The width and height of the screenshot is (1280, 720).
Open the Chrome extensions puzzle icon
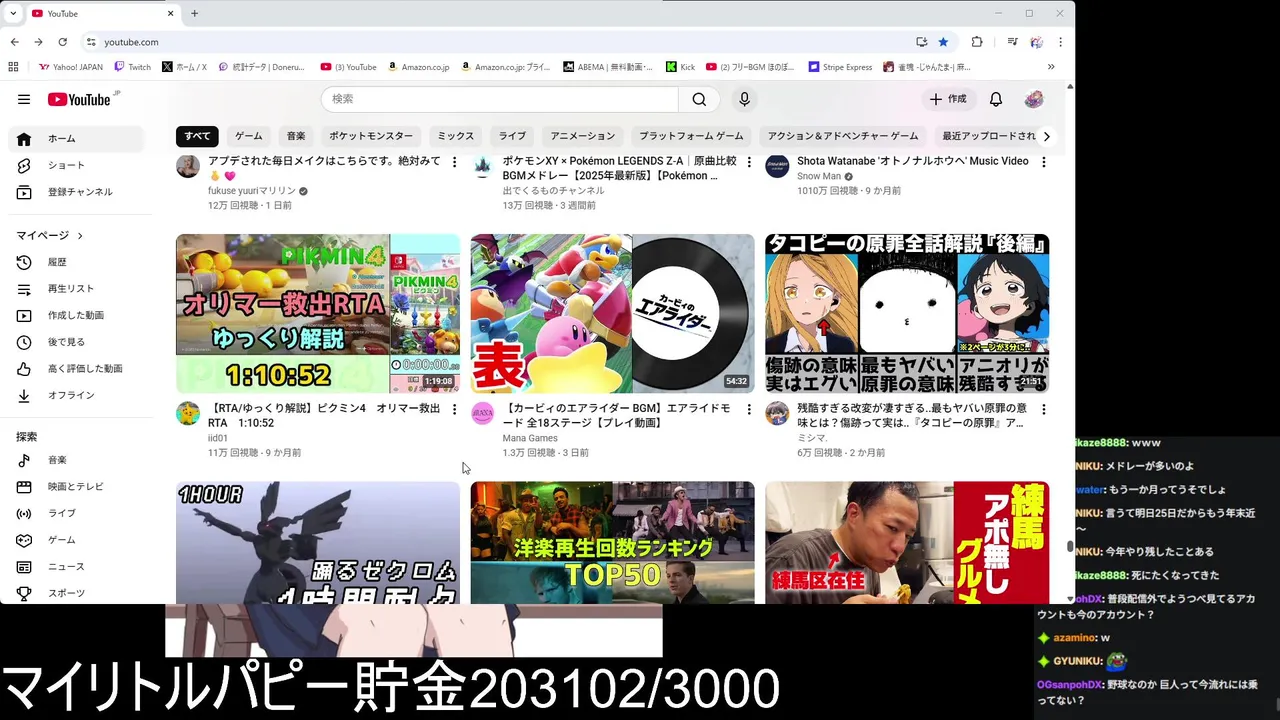[977, 42]
